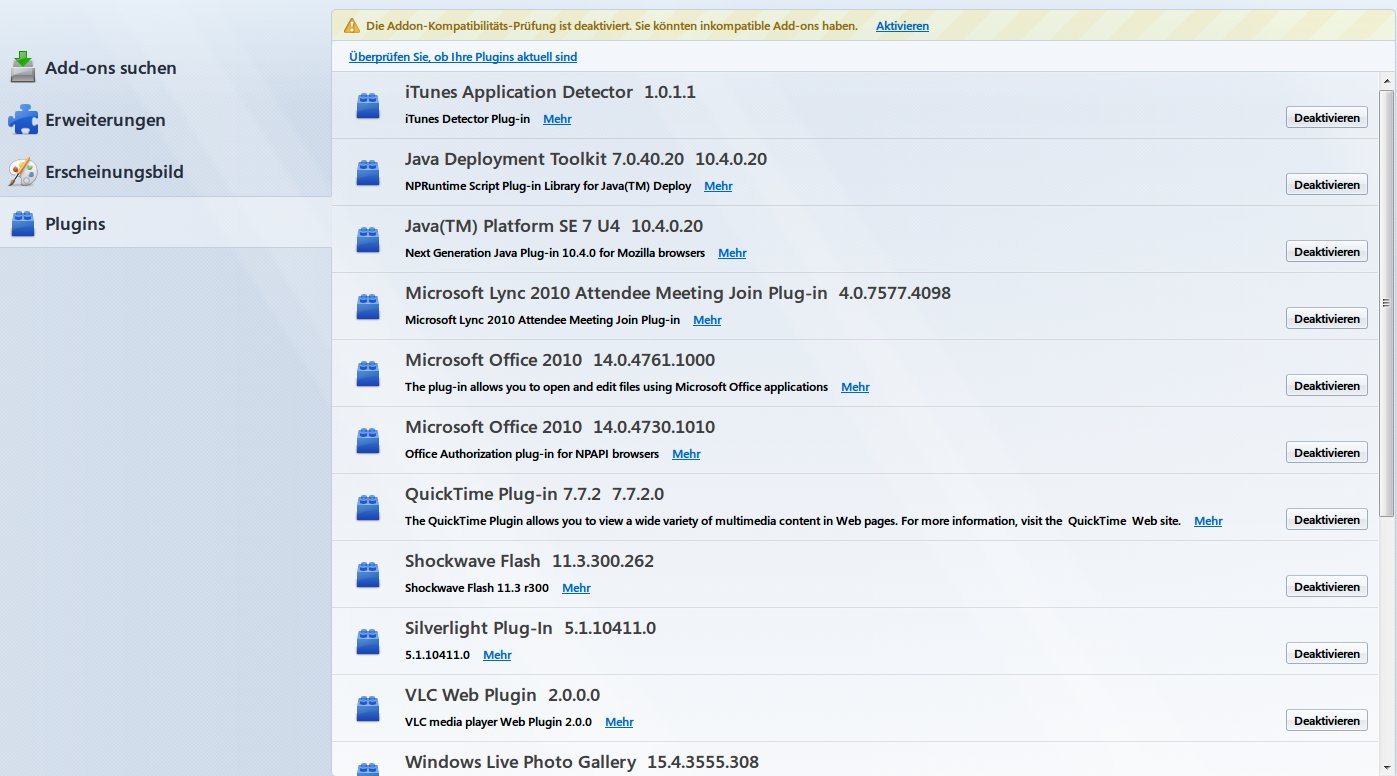Click Microsoft Office 2010 14.0.4761.1000 plugin icon
The height and width of the screenshot is (776, 1397).
point(368,373)
